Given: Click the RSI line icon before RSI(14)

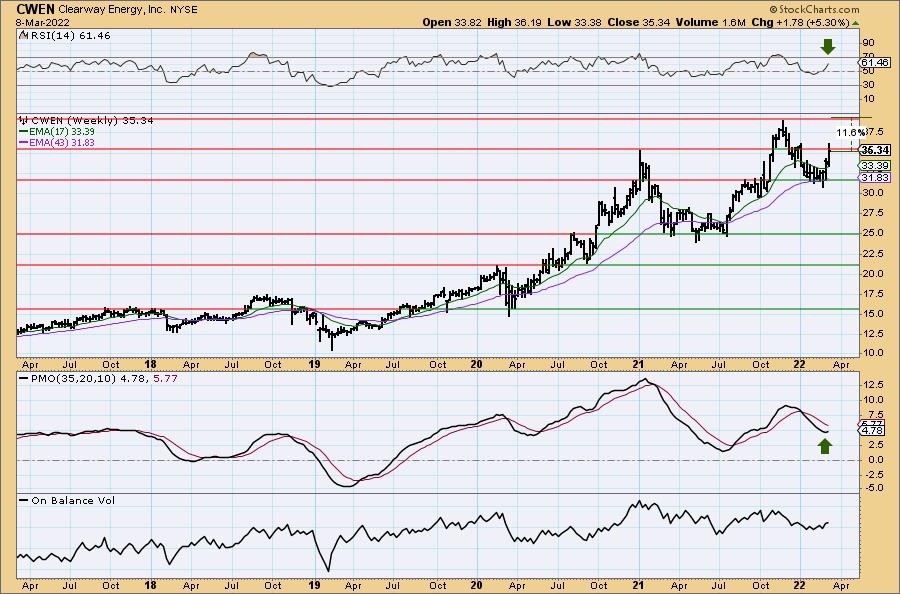Looking at the screenshot, I should pos(23,36).
